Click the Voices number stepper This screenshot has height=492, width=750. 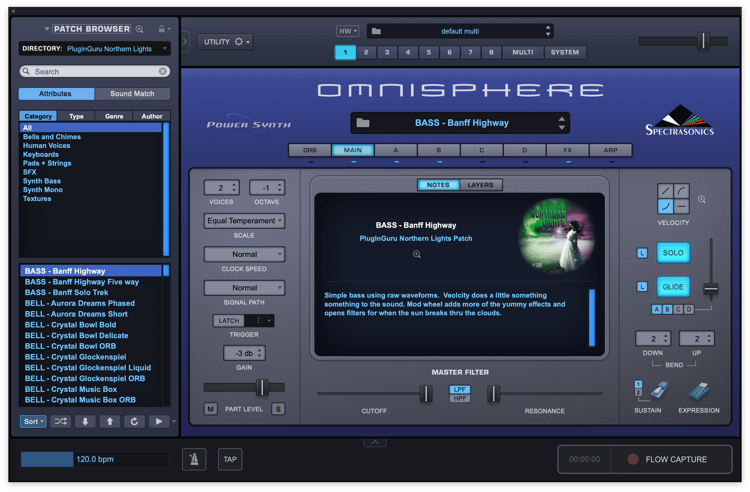point(221,187)
